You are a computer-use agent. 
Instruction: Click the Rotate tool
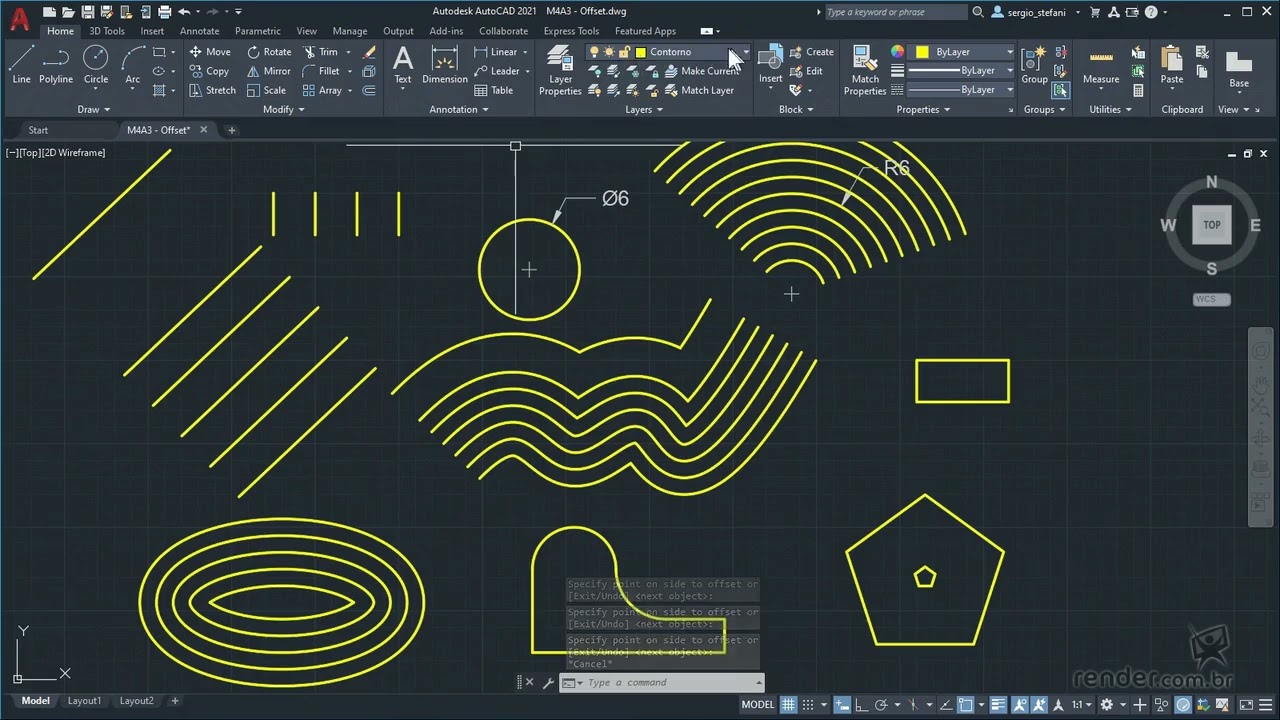[x=269, y=52]
